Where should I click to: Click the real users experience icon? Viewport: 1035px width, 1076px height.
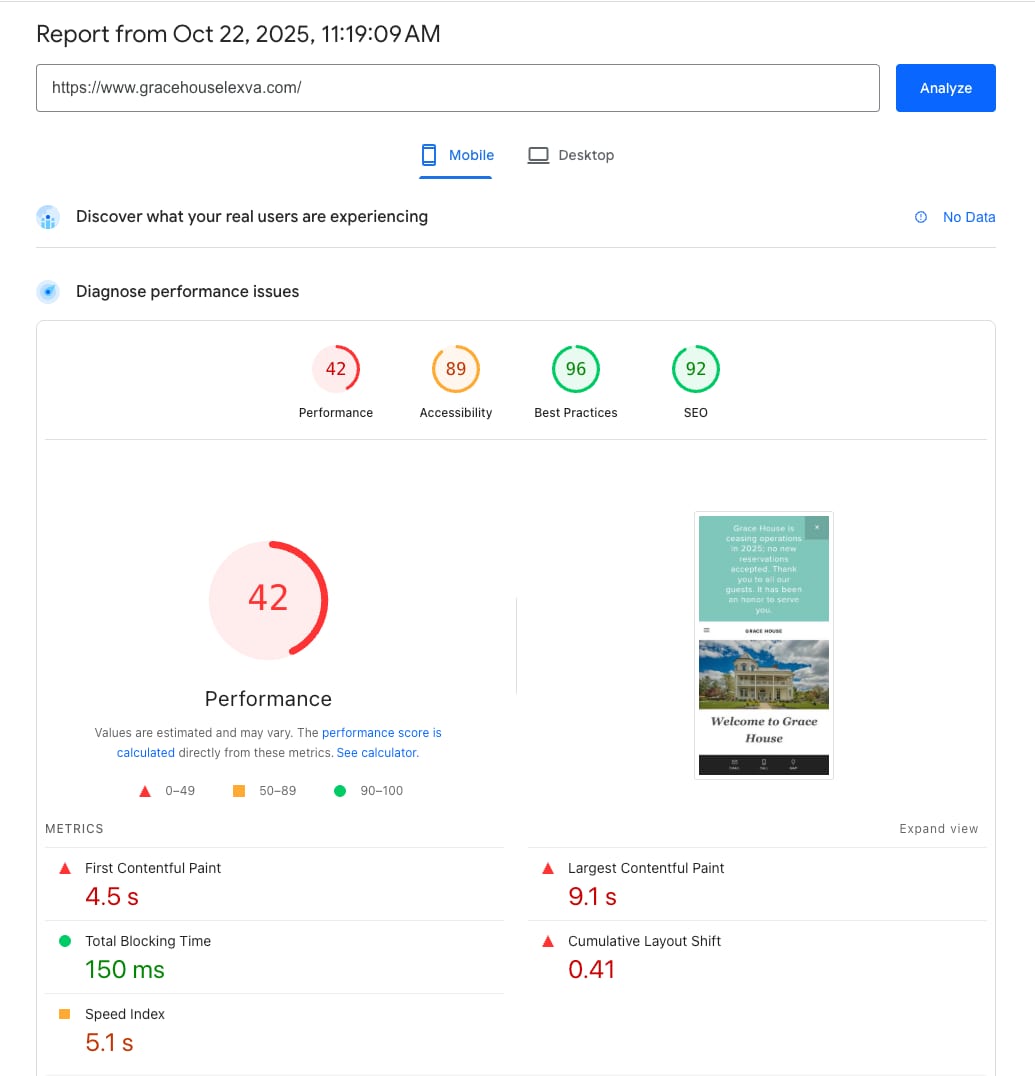pos(48,217)
